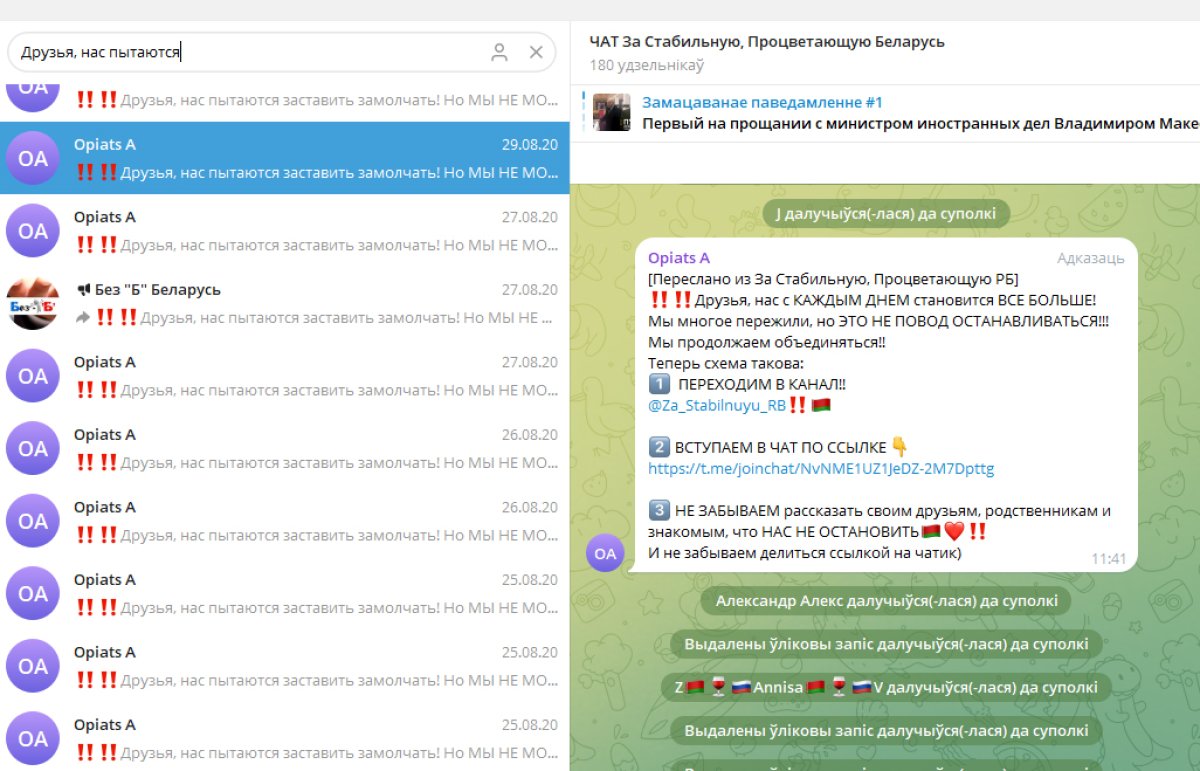
Task: Click "Адказаць" to reply to the message
Action: 1091,258
